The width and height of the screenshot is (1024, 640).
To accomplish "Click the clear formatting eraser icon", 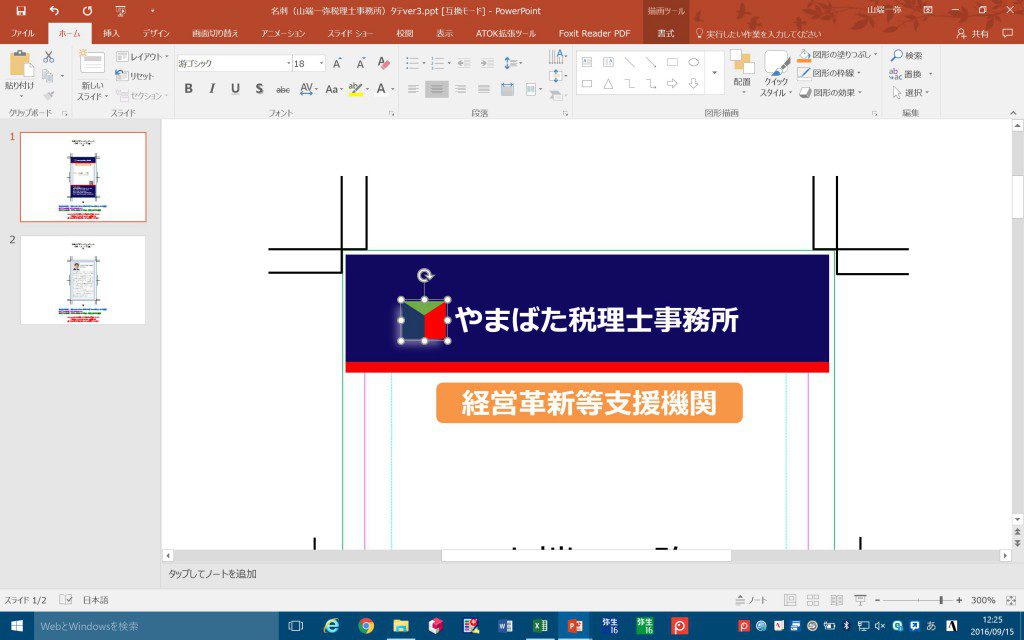I will pyautogui.click(x=384, y=63).
